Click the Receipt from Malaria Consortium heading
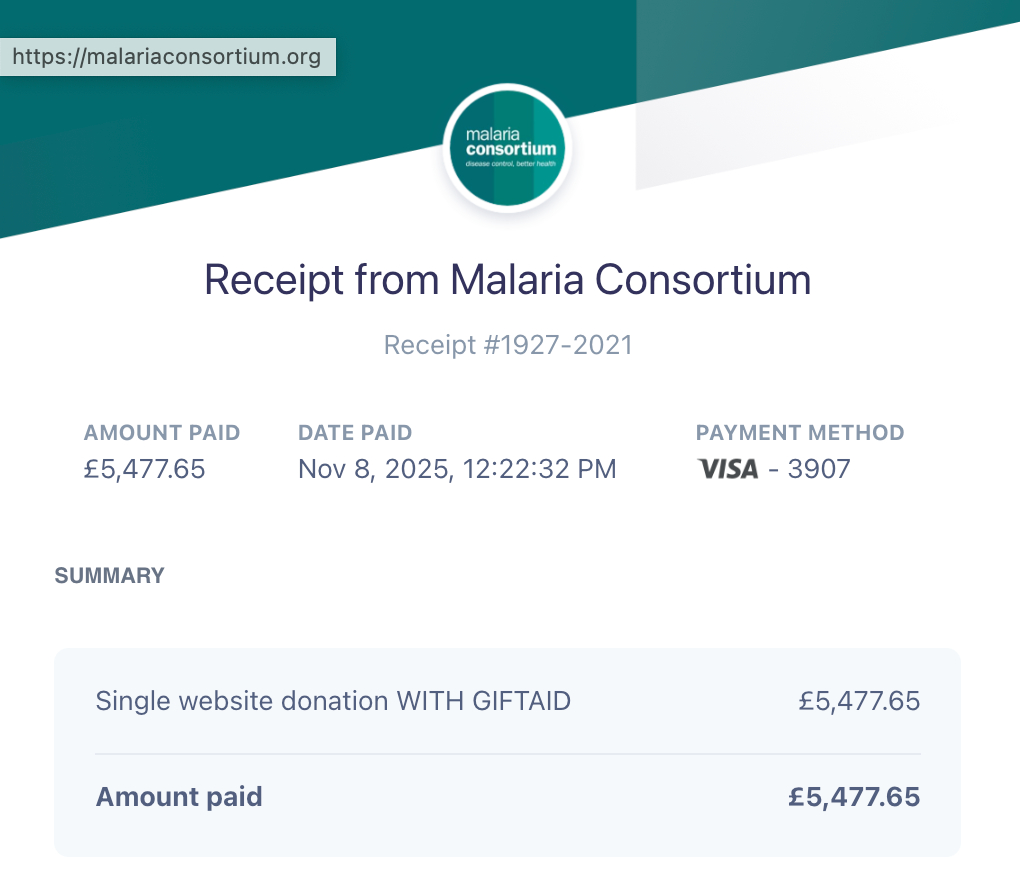1020x896 pixels. click(508, 280)
